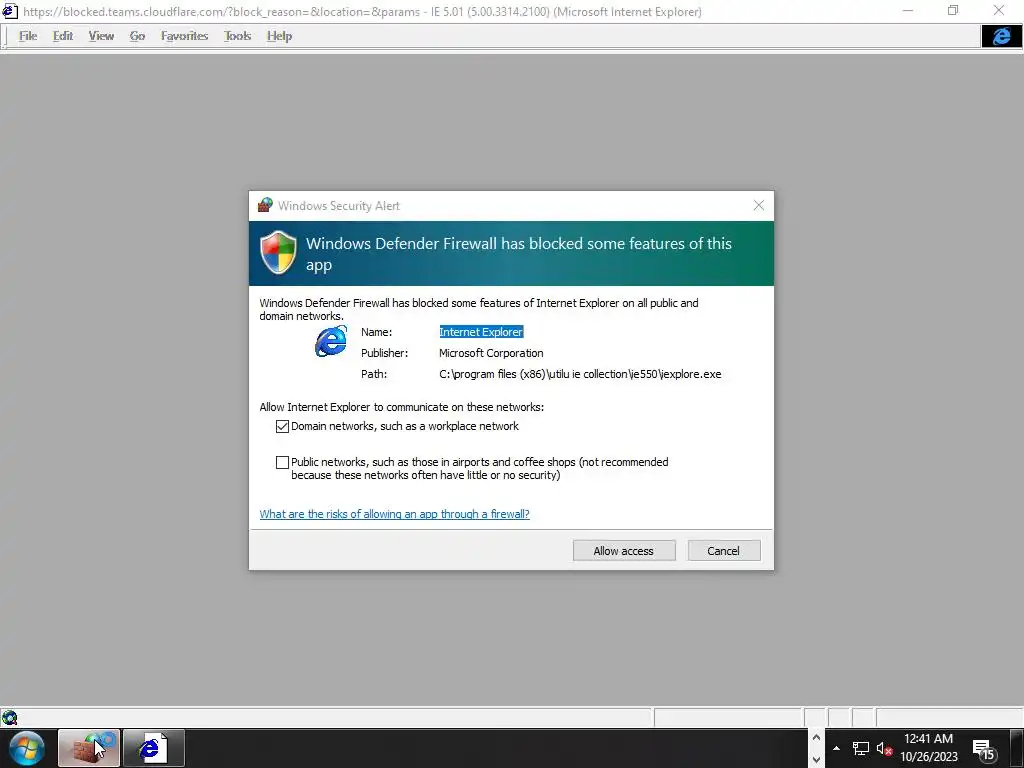Open the File menu
The image size is (1024, 768).
tap(28, 36)
